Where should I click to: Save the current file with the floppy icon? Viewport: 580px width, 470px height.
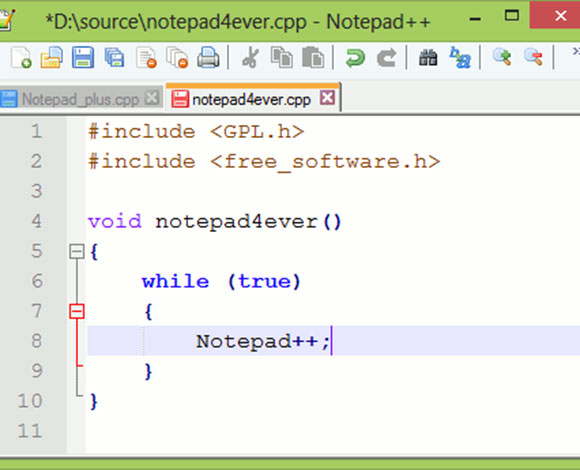click(x=83, y=58)
